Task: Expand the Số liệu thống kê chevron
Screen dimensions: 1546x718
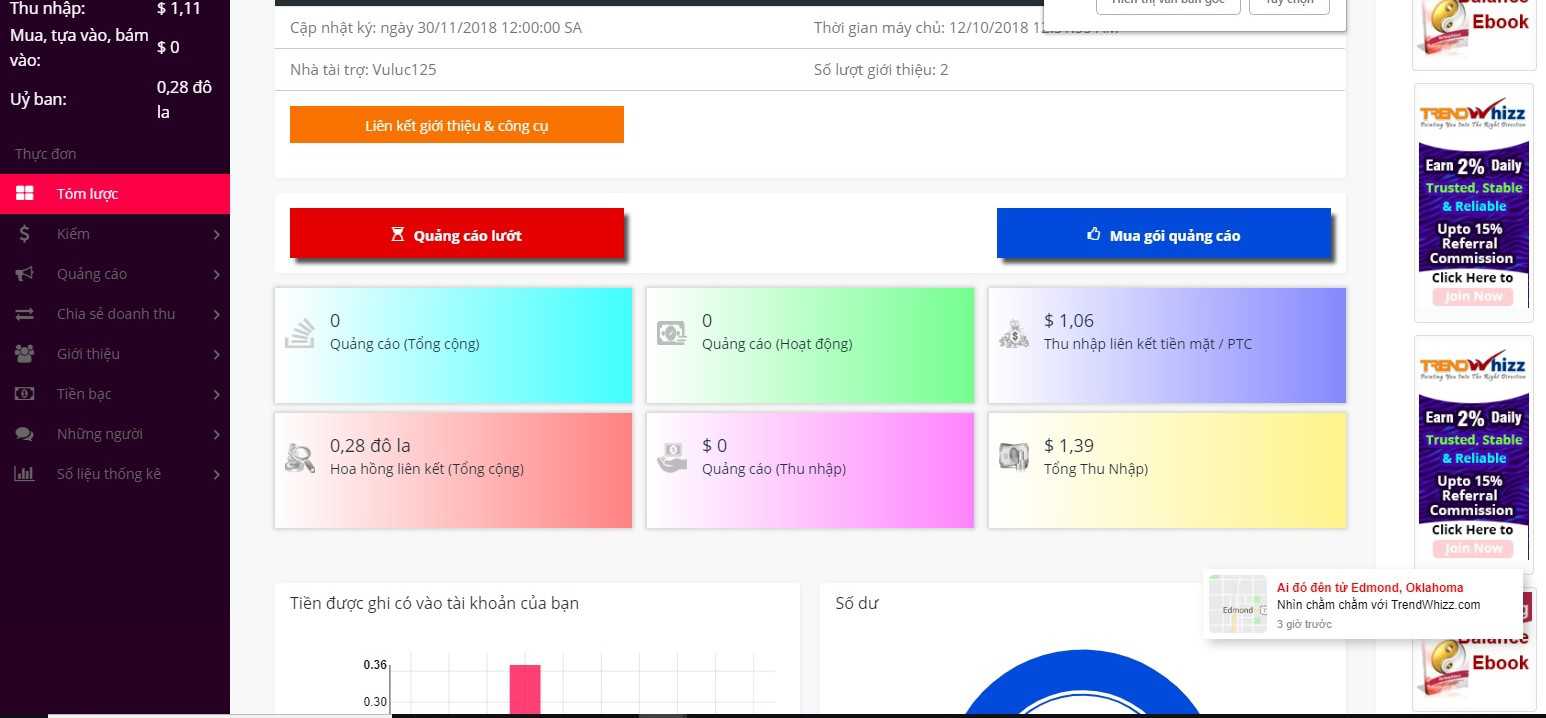Action: (216, 474)
